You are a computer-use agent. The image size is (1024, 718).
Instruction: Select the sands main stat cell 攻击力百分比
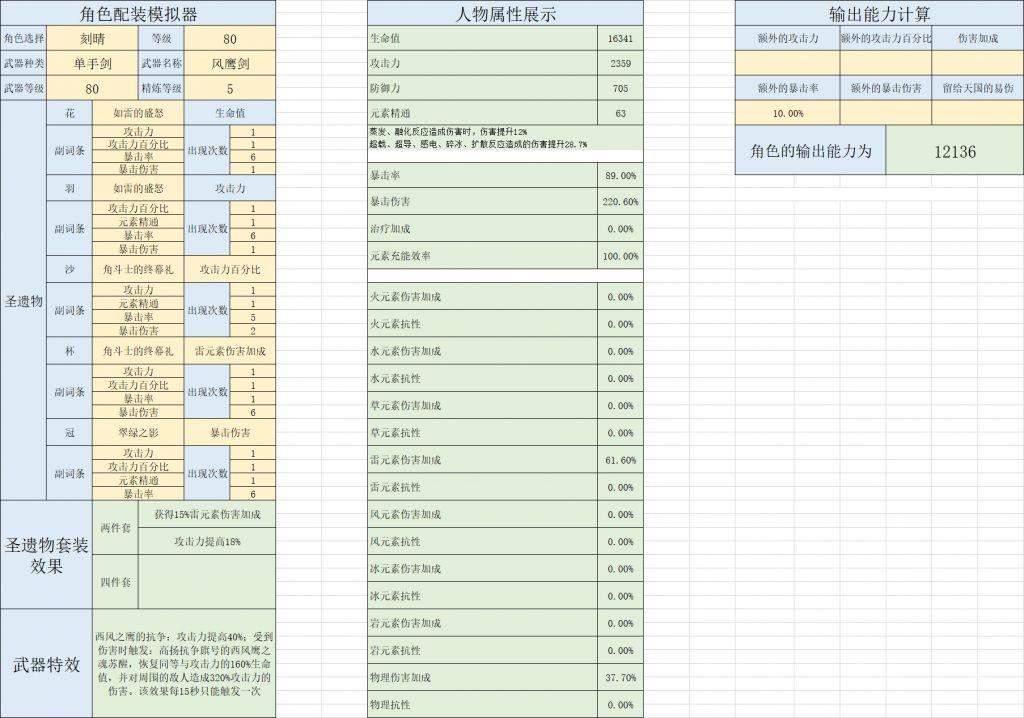tap(230, 269)
